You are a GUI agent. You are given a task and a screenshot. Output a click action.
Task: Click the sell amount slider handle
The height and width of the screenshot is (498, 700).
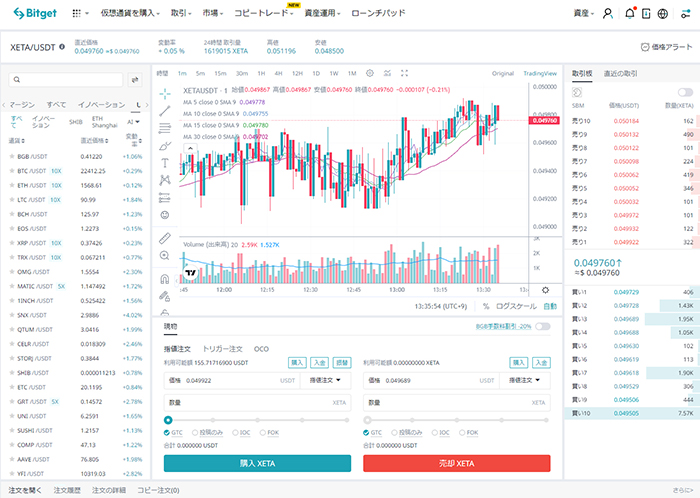pyautogui.click(x=367, y=420)
